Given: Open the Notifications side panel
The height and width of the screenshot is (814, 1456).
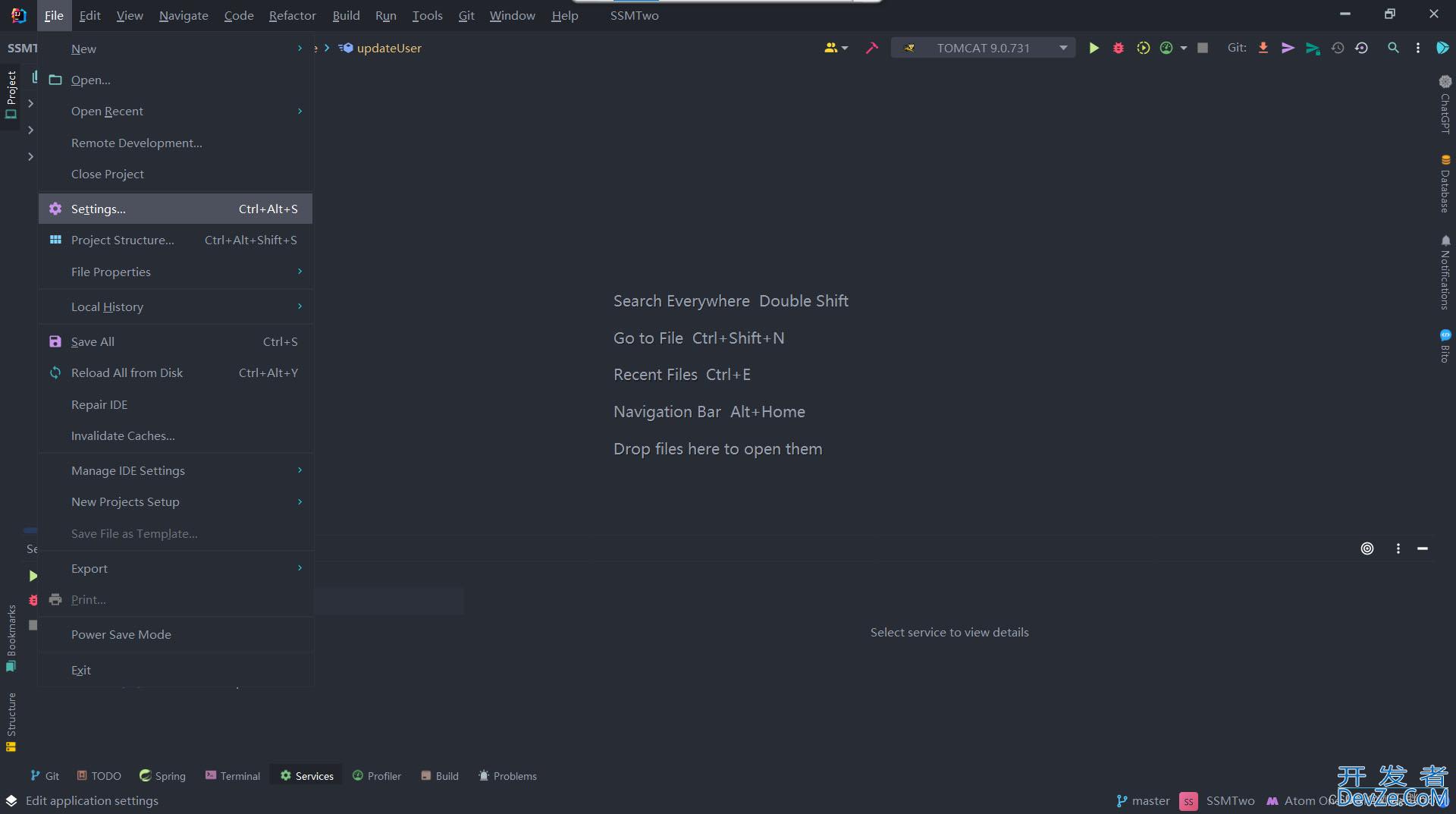Looking at the screenshot, I should pos(1445,272).
